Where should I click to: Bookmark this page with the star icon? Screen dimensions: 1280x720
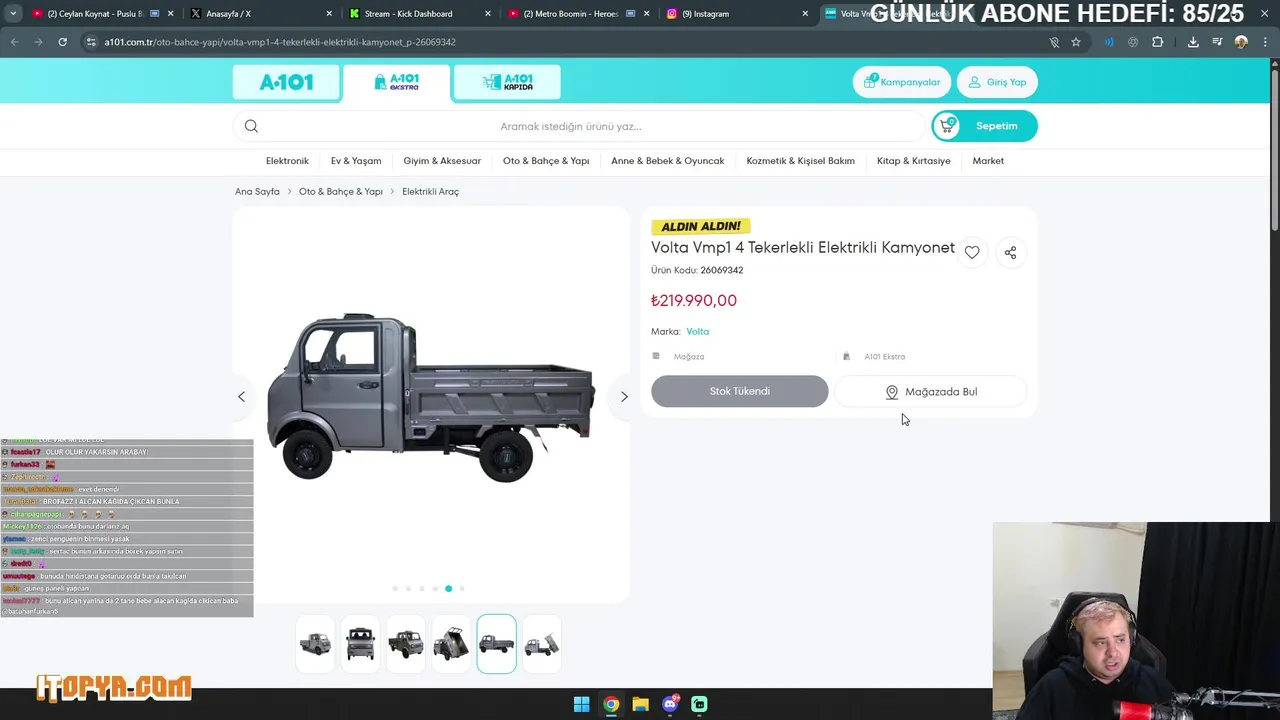(1076, 42)
